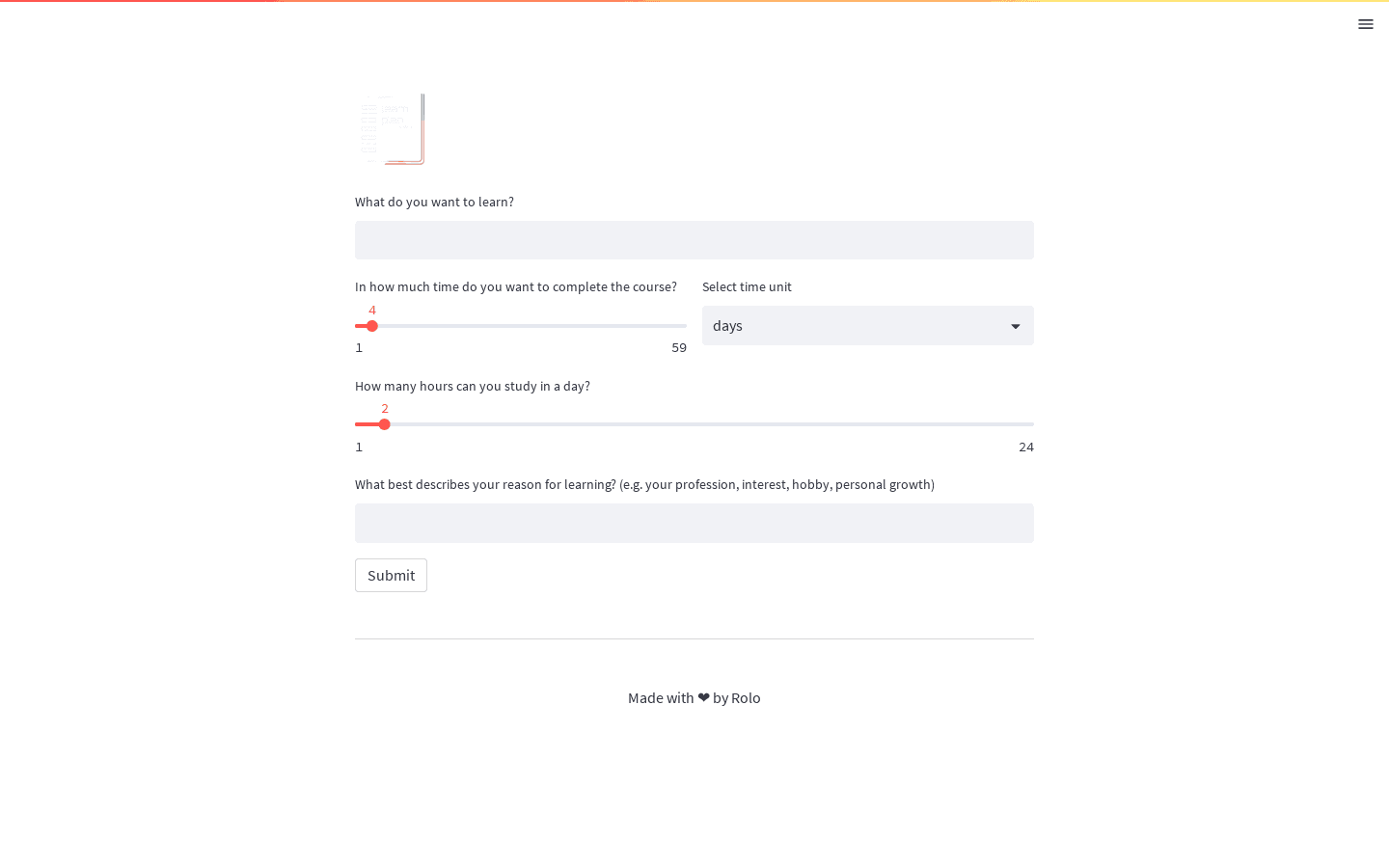Viewport: 1389px width, 868px height.
Task: Open the hamburger menu at top right
Action: 1366,24
